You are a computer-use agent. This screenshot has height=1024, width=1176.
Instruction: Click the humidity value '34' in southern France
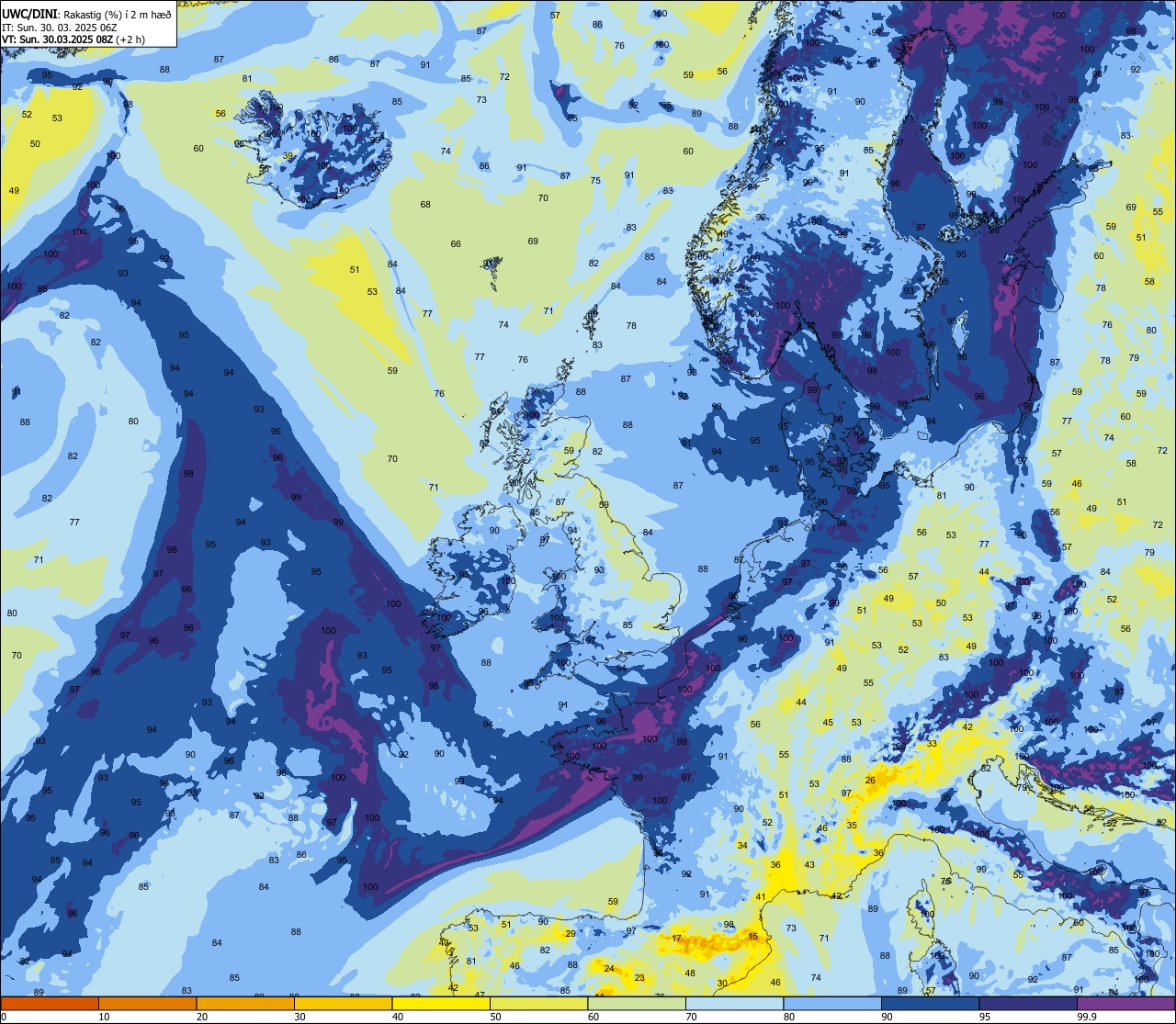click(x=742, y=845)
